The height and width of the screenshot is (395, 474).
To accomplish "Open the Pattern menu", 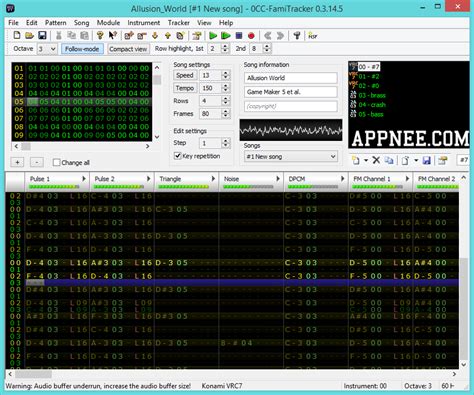I will point(56,23).
